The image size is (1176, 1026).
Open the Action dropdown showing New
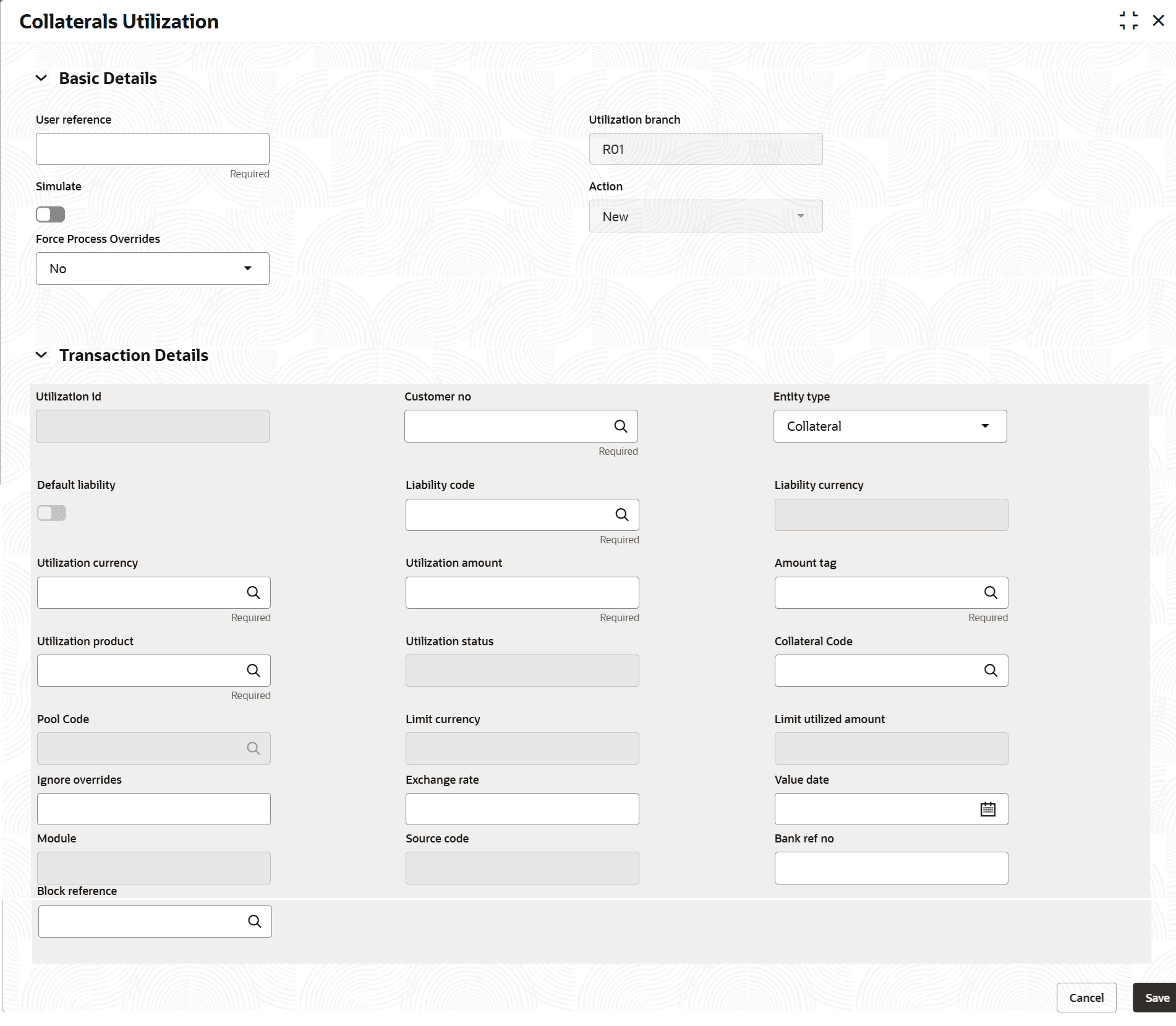pyautogui.click(x=705, y=216)
